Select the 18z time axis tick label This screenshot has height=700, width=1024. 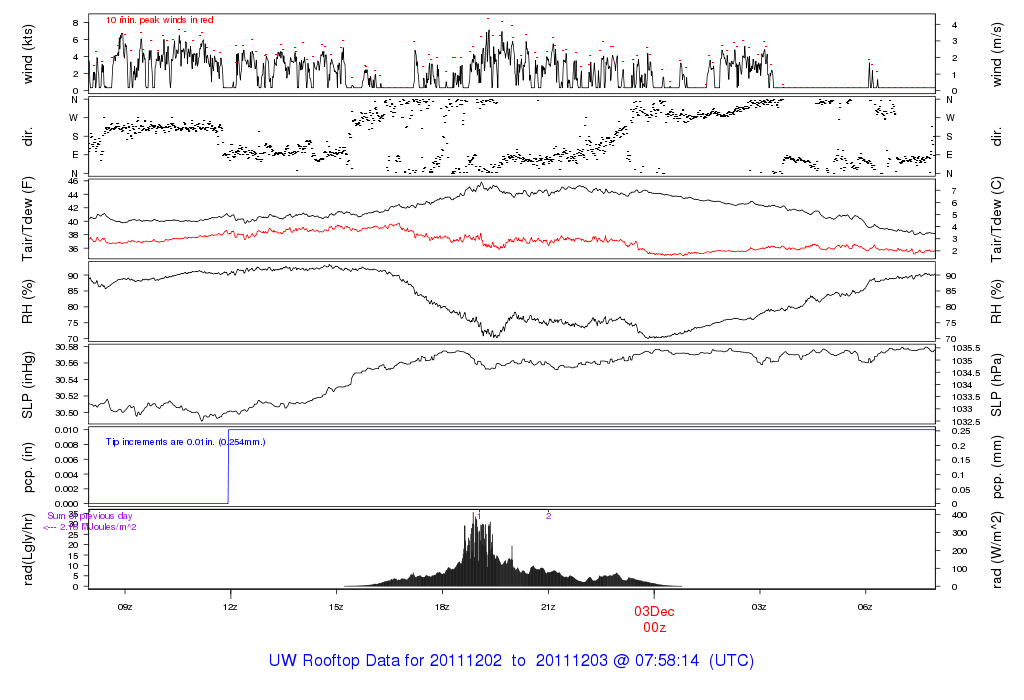(x=442, y=607)
